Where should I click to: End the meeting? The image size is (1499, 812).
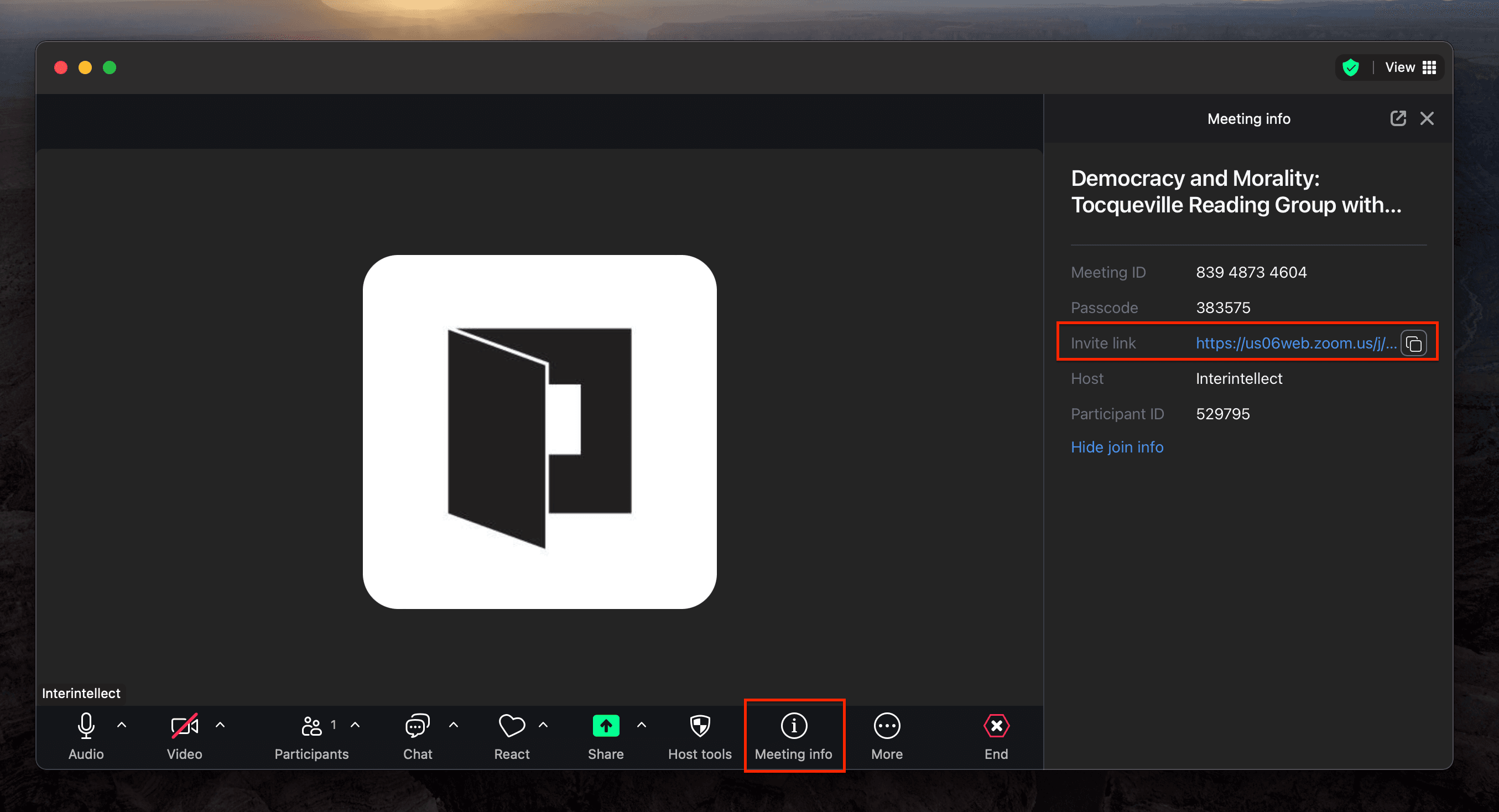pos(996,736)
